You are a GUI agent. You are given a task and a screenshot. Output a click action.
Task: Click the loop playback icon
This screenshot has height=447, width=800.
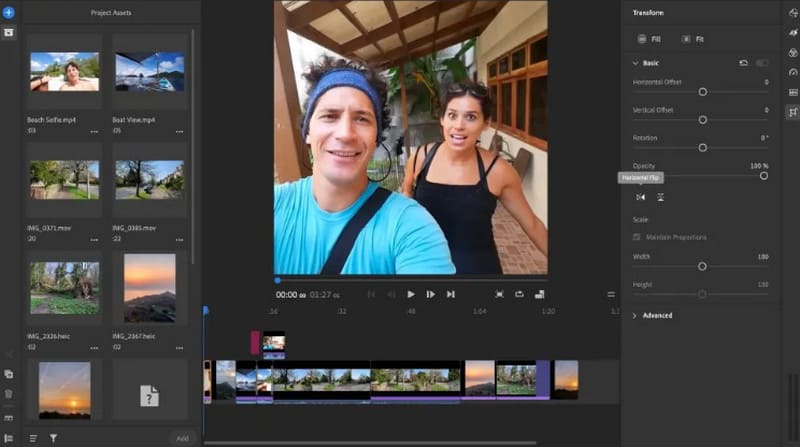tap(520, 294)
